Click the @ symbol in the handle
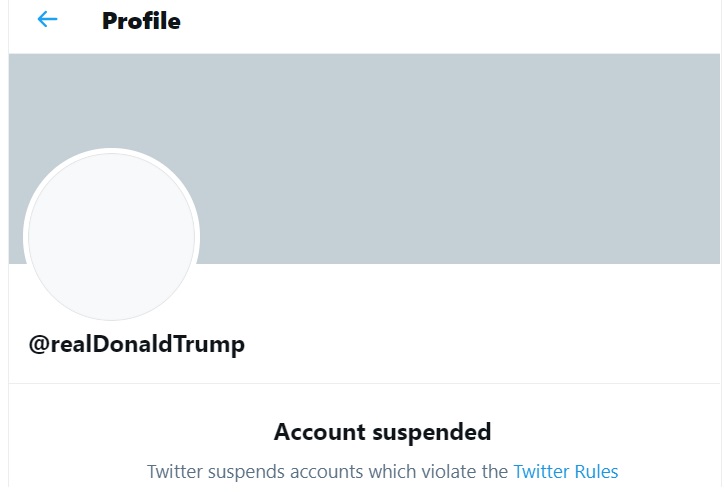 [x=39, y=344]
